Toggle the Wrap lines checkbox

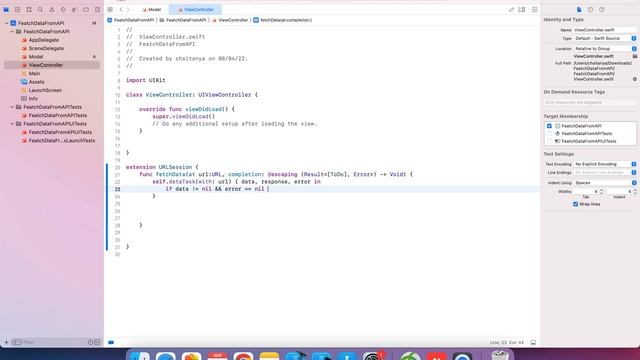click(576, 204)
